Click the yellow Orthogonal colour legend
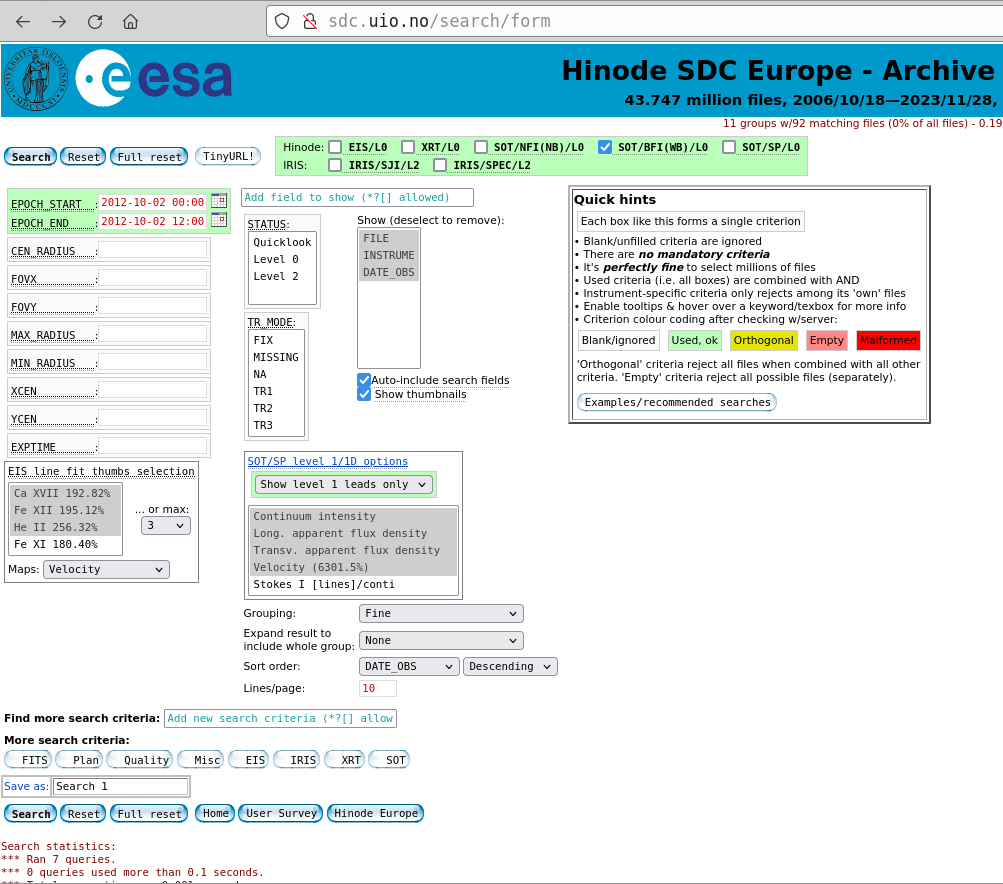The image size is (1003, 884). [x=763, y=340]
